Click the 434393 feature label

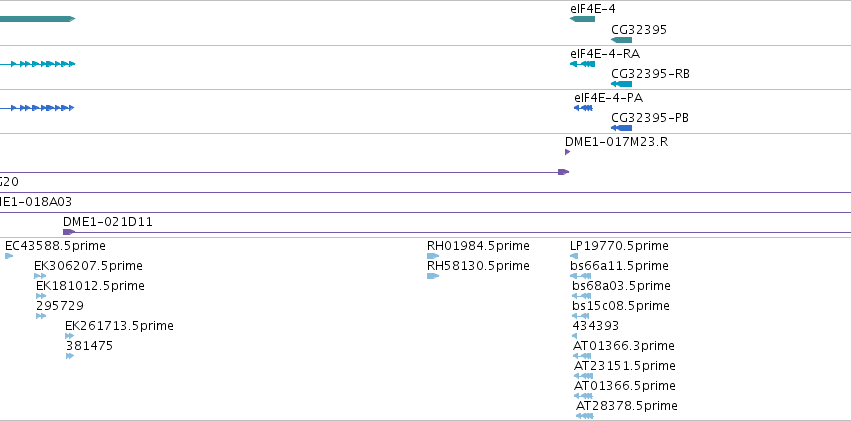click(596, 326)
